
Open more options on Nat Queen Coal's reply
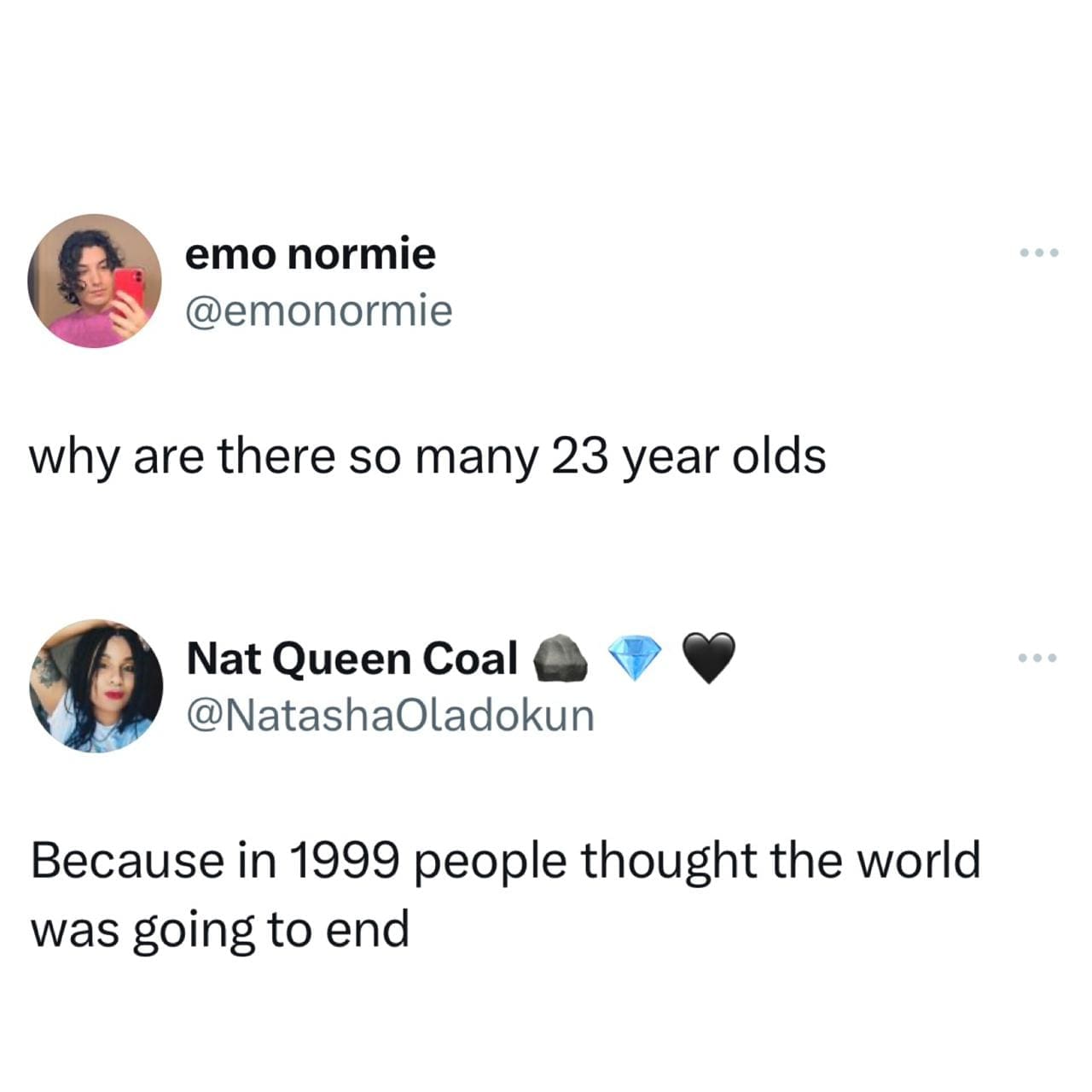pos(1039,658)
